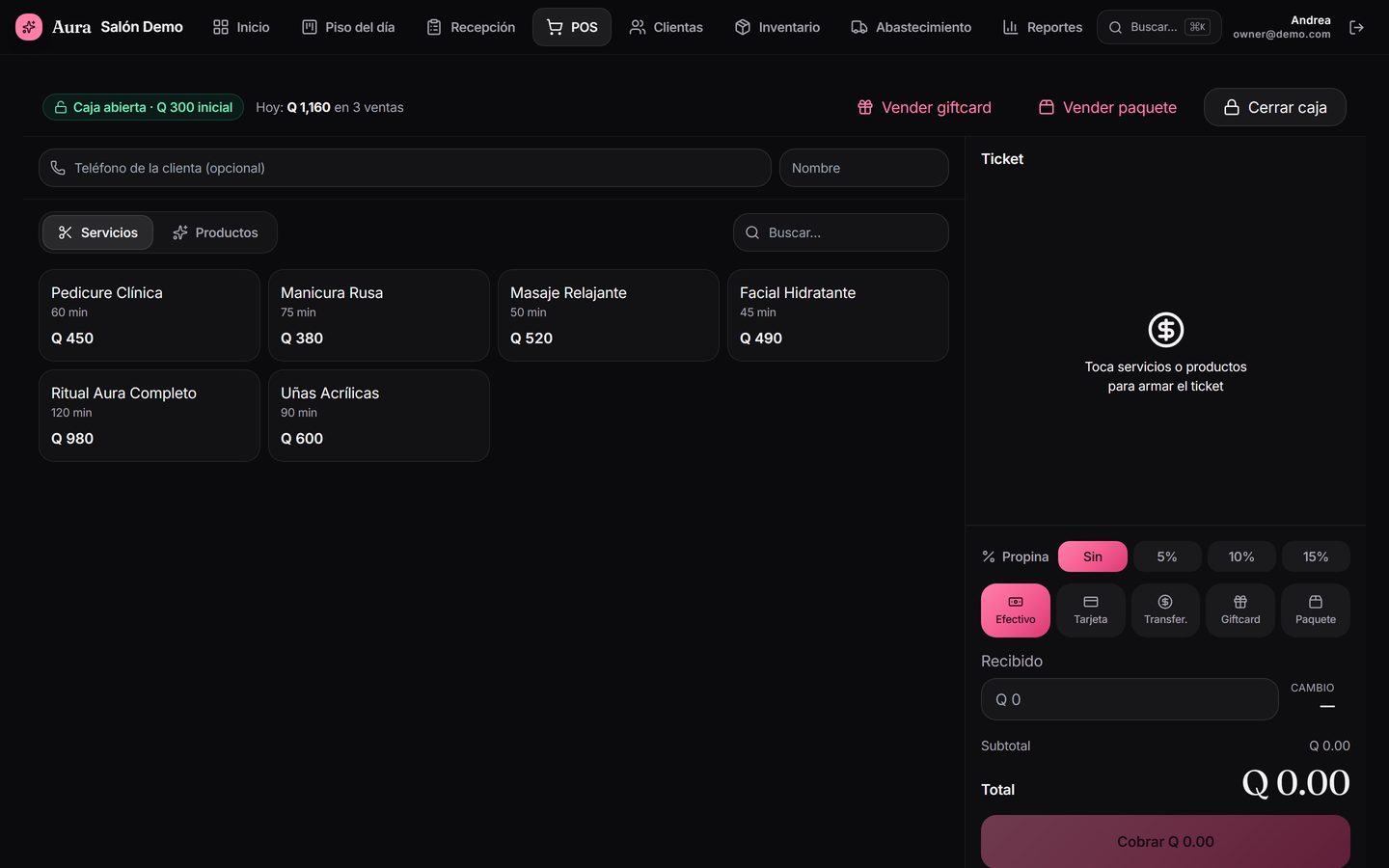Focus the Nombre input field

[x=864, y=168]
